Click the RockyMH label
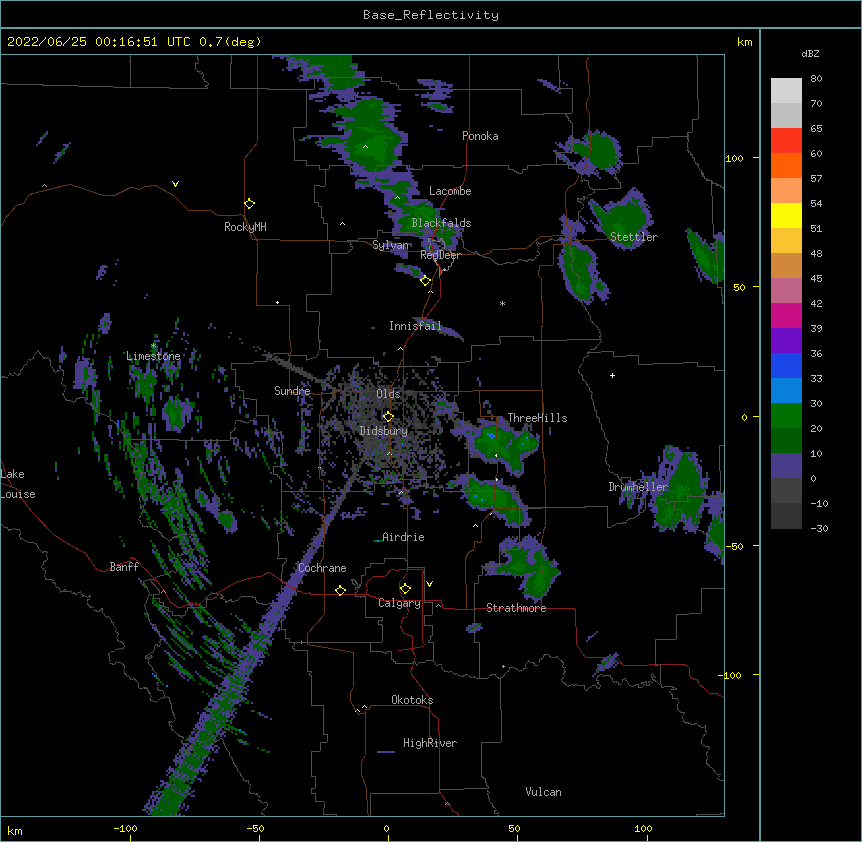 coord(245,227)
